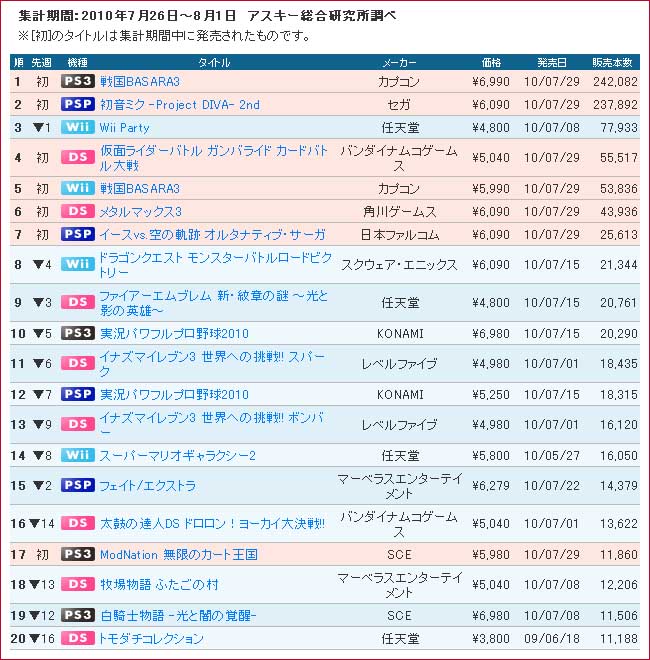Click PSP badge beside 初音ミク Project DIVA 2nd

(x=77, y=104)
